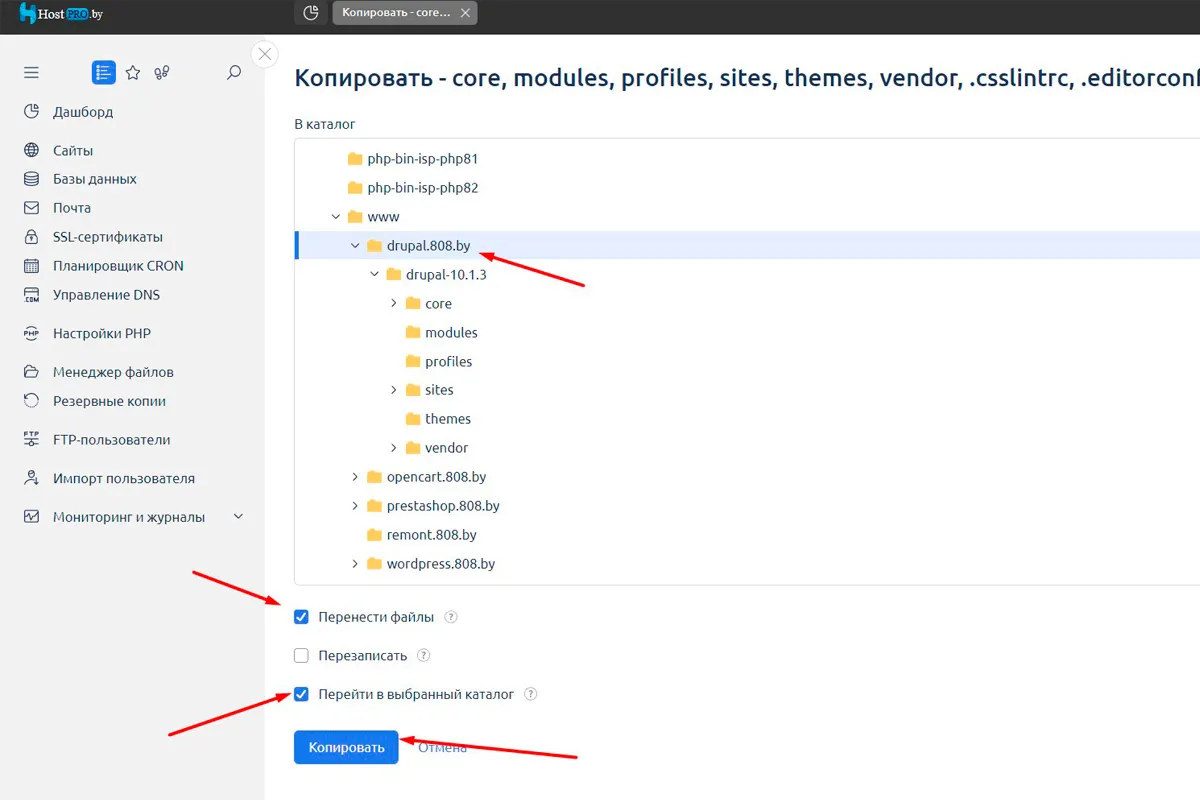Open SSL-сертификаты page

(108, 237)
